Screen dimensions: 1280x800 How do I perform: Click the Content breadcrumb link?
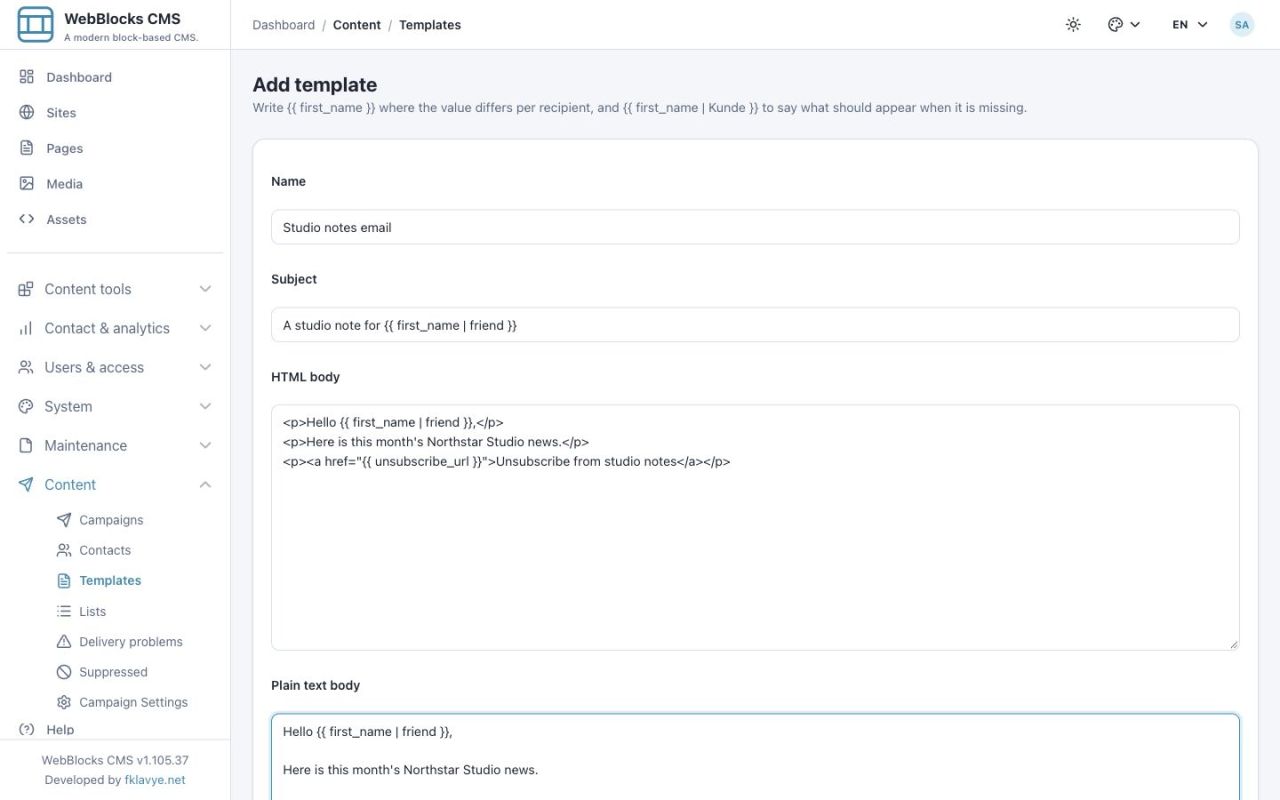pyautogui.click(x=357, y=25)
